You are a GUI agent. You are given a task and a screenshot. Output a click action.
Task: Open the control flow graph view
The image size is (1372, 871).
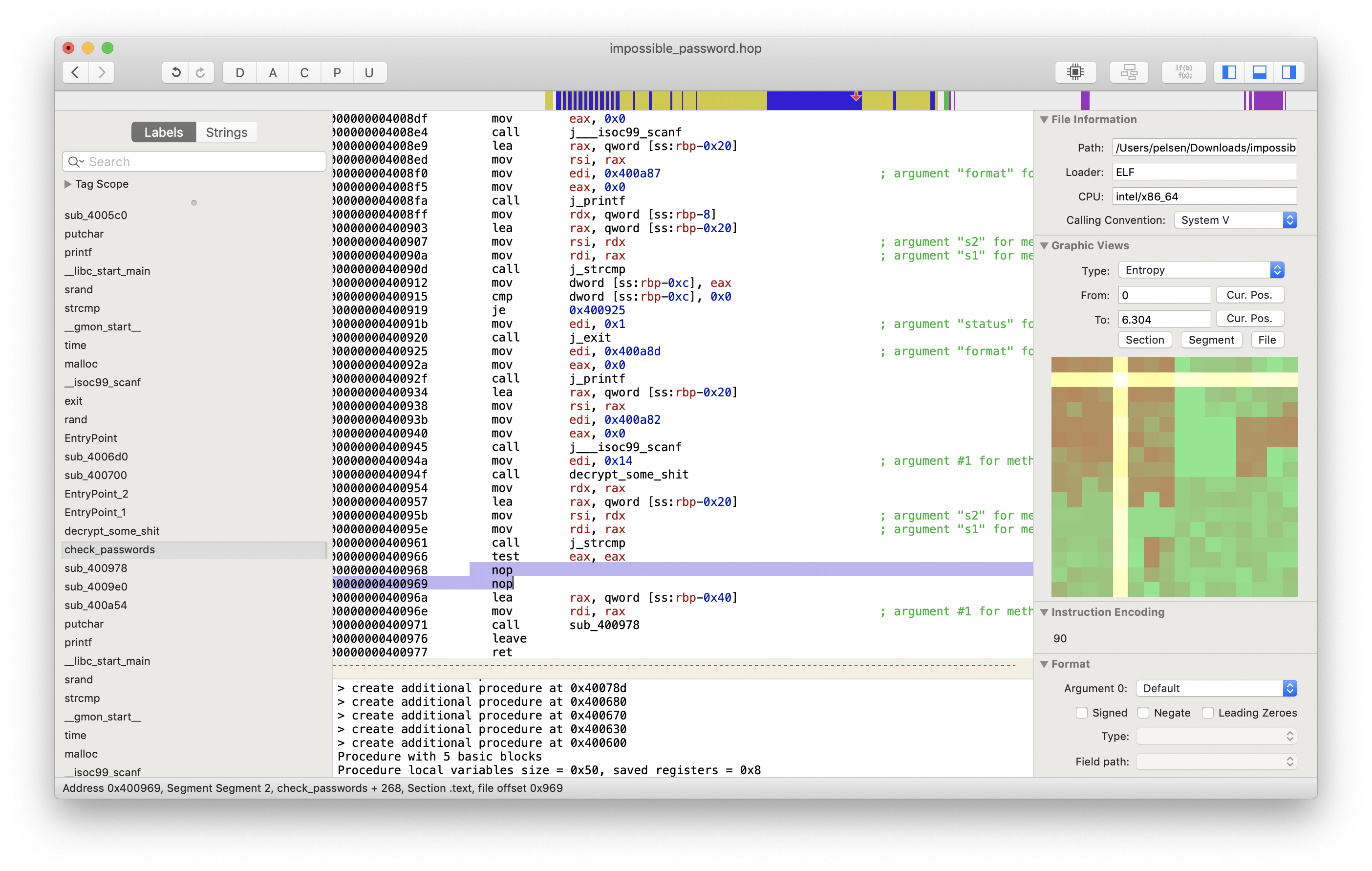(1128, 72)
